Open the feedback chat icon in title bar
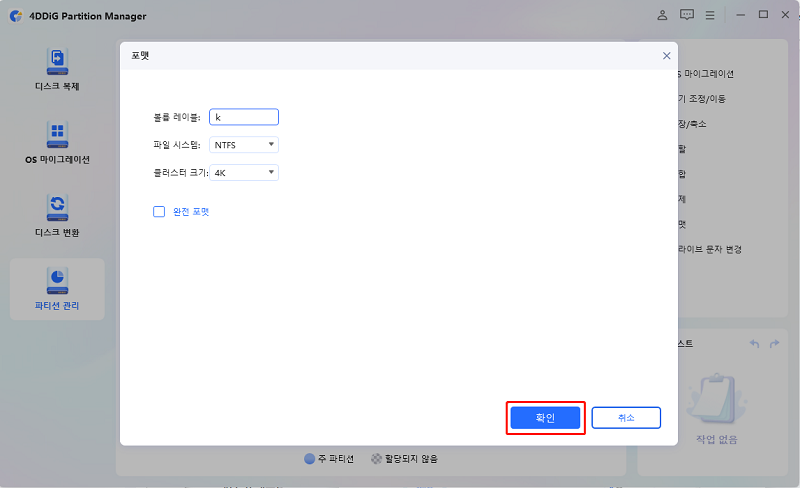800x488 pixels. coord(687,15)
